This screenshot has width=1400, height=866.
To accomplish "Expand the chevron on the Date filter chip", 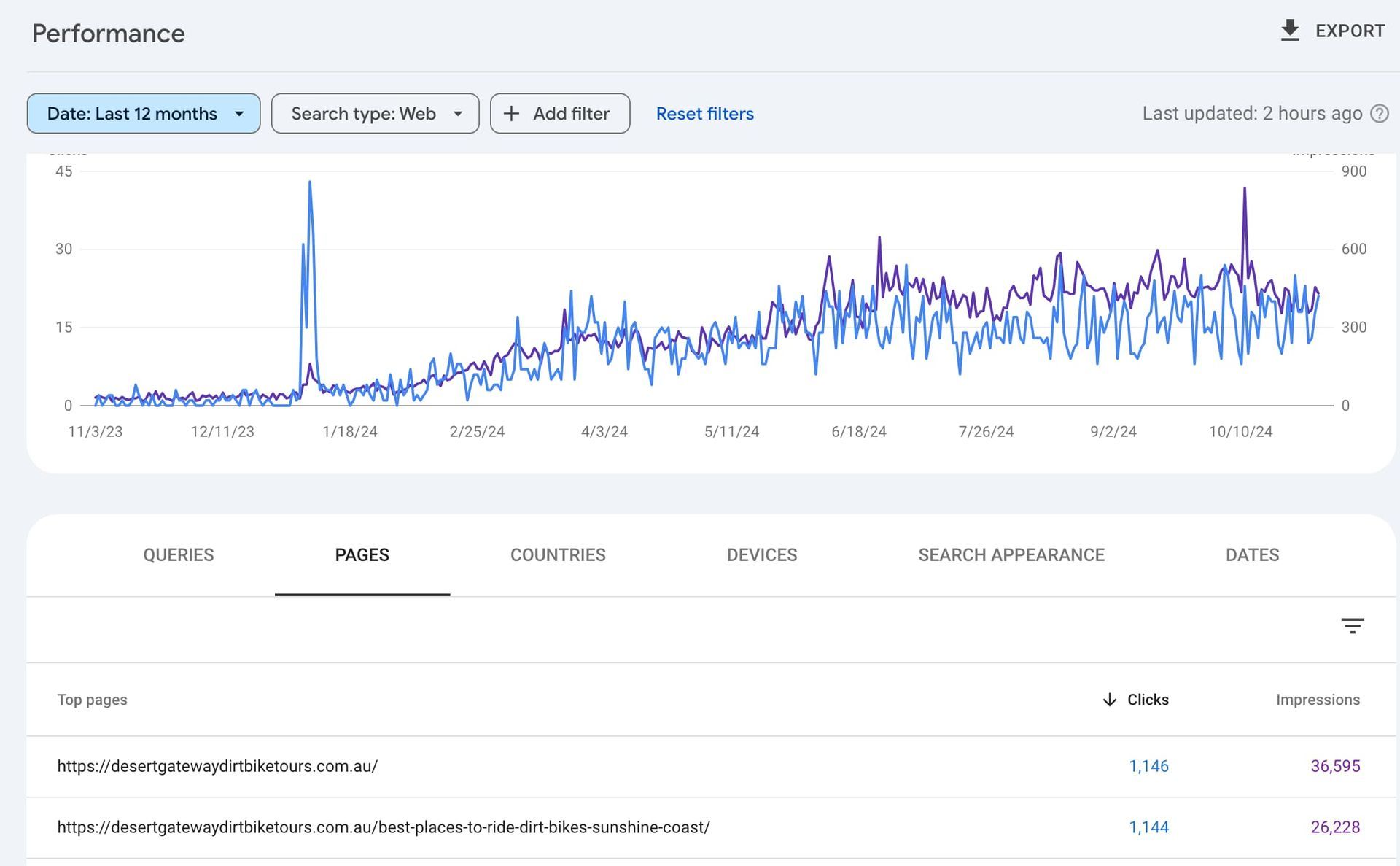I will click(x=241, y=114).
